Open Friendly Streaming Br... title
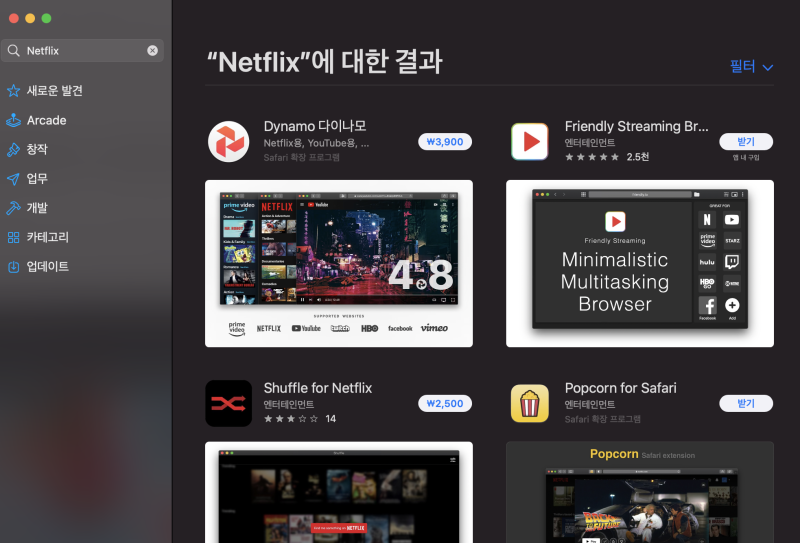This screenshot has height=543, width=800. point(636,126)
